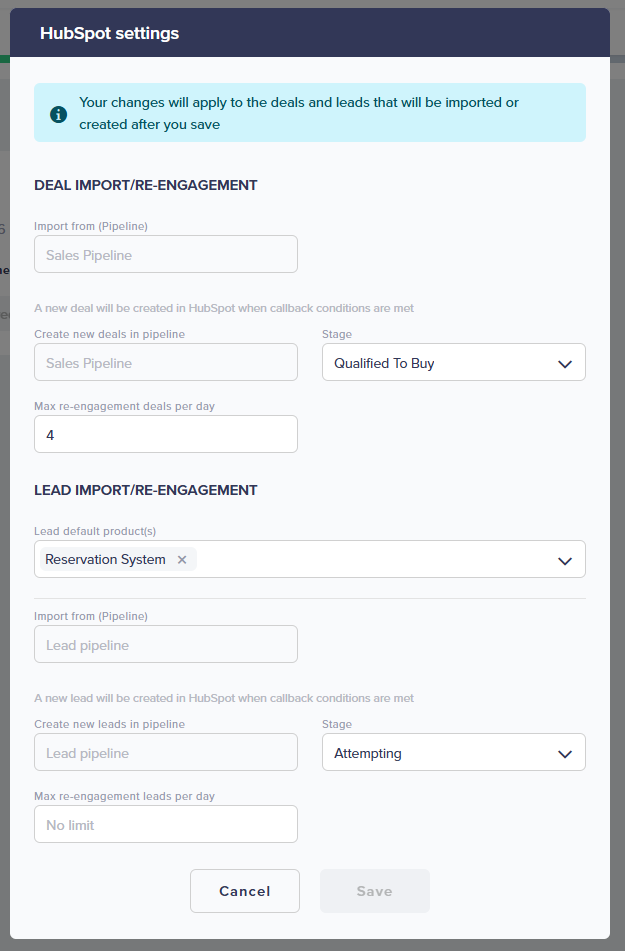Click the Reservation System tag label
This screenshot has width=625, height=951.
coord(105,560)
